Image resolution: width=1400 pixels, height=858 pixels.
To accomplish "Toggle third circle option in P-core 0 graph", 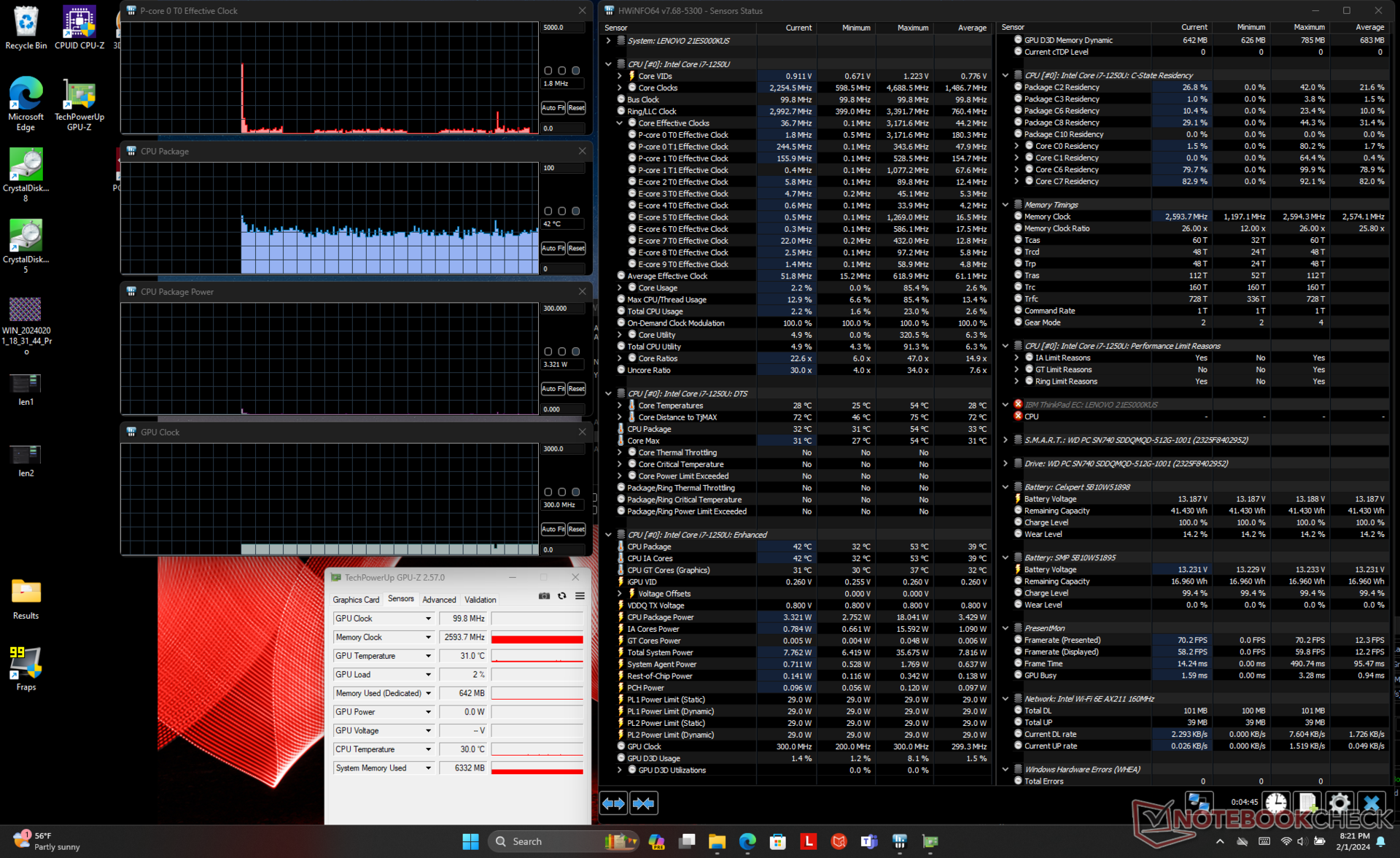I will [x=576, y=71].
